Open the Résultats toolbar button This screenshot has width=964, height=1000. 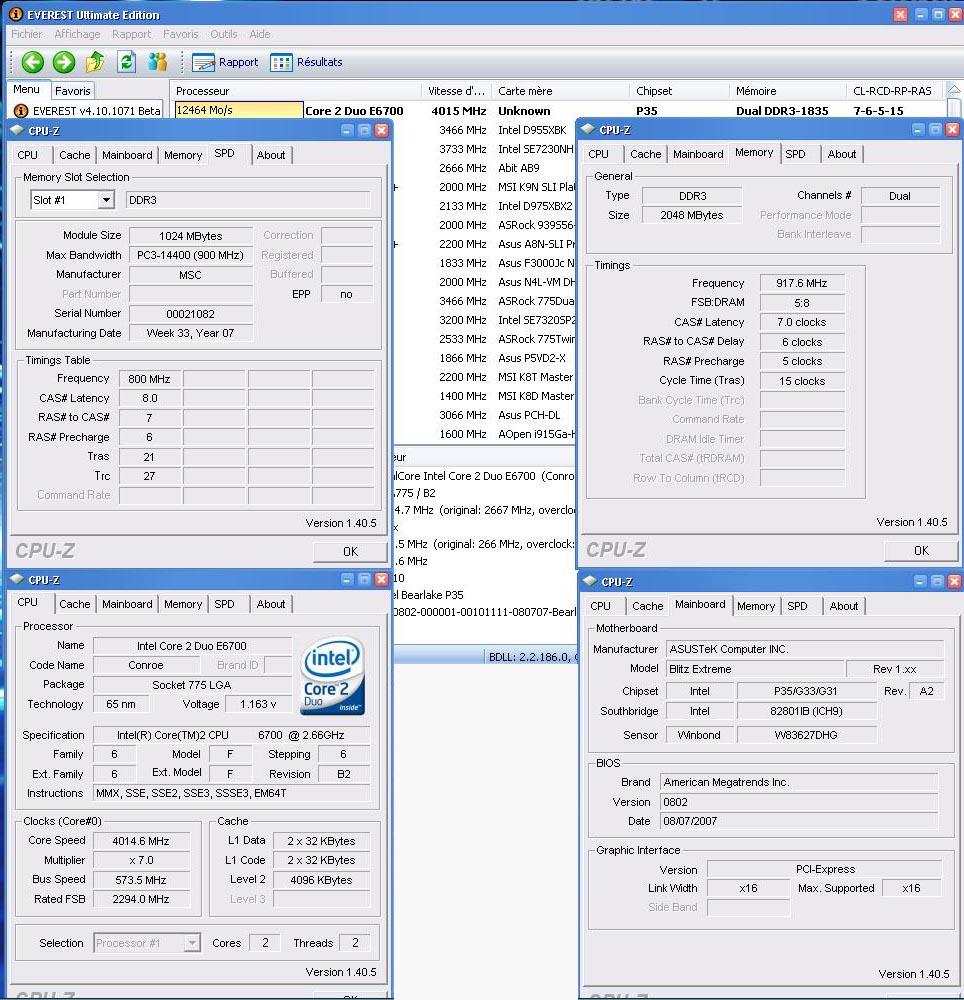click(307, 62)
